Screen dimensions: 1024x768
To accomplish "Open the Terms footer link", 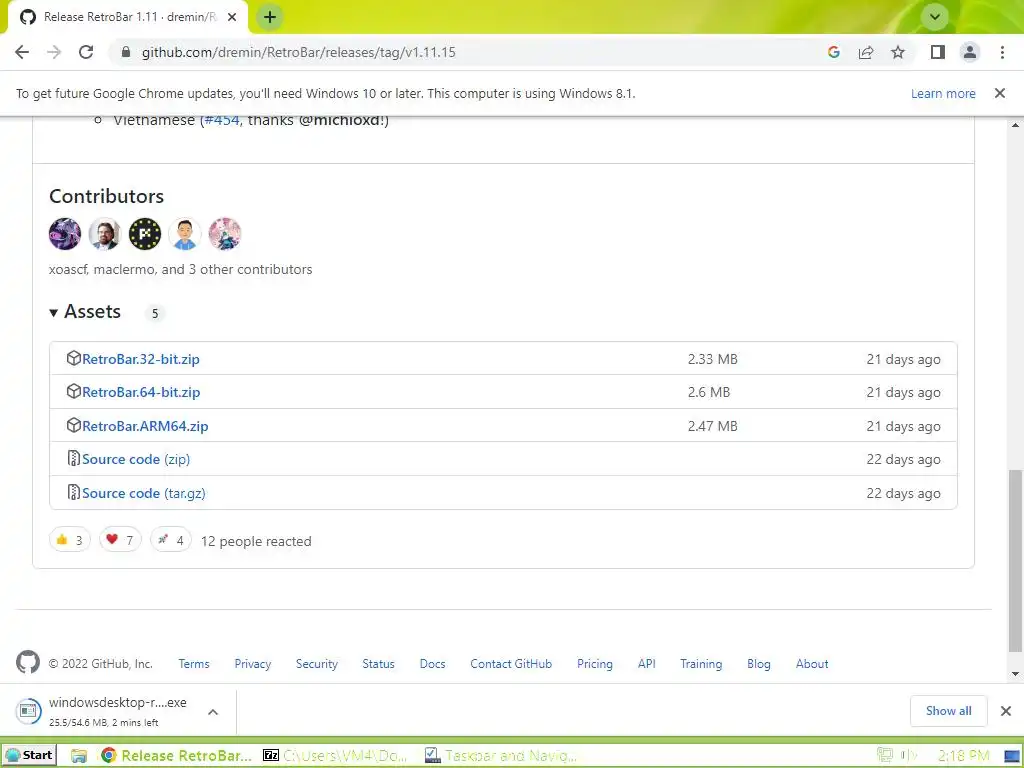I will coord(194,664).
